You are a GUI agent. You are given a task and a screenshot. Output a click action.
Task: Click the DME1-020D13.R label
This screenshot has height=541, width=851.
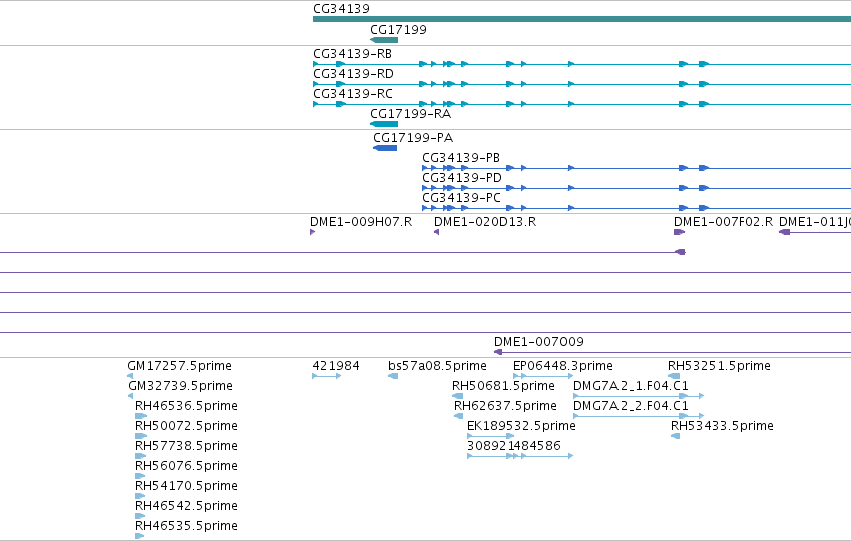pos(485,222)
